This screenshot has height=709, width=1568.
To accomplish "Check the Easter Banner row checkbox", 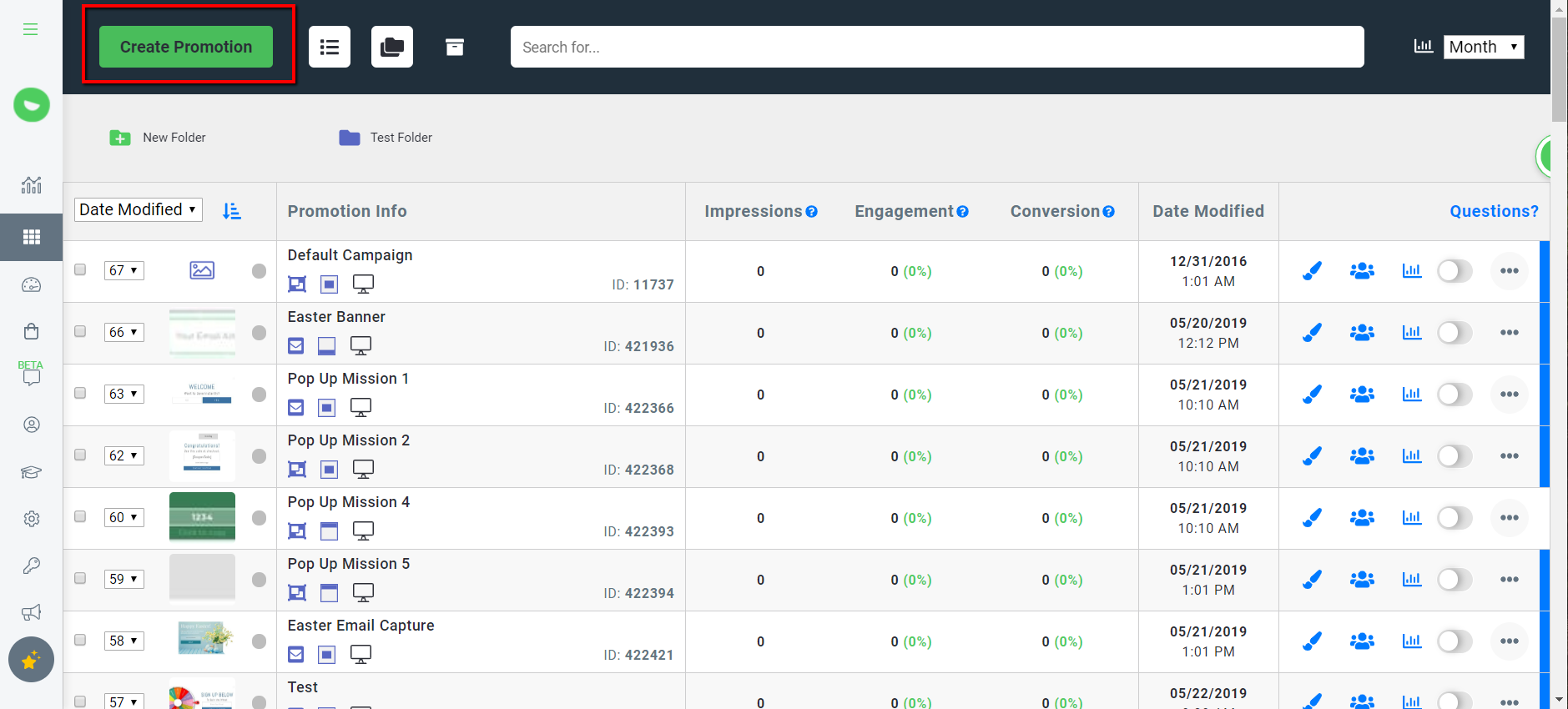I will click(x=80, y=331).
